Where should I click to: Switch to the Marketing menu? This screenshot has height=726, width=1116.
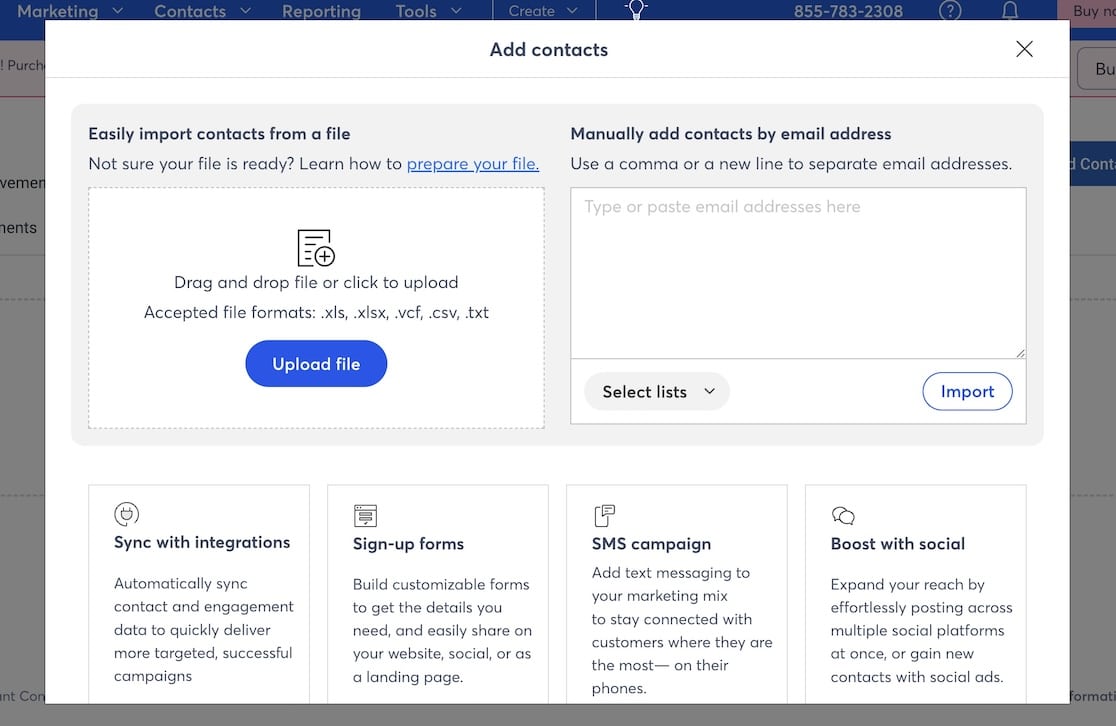[x=60, y=11]
